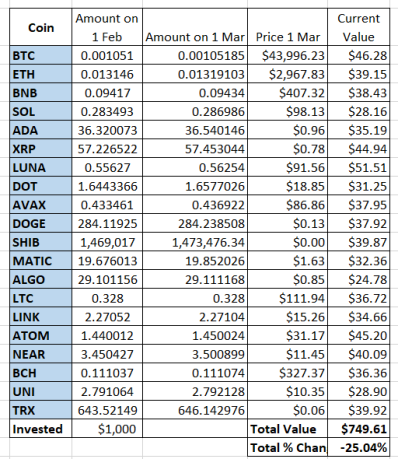This screenshot has height=459, width=398.
Task: Select the Coin header cell
Action: click(x=41, y=27)
